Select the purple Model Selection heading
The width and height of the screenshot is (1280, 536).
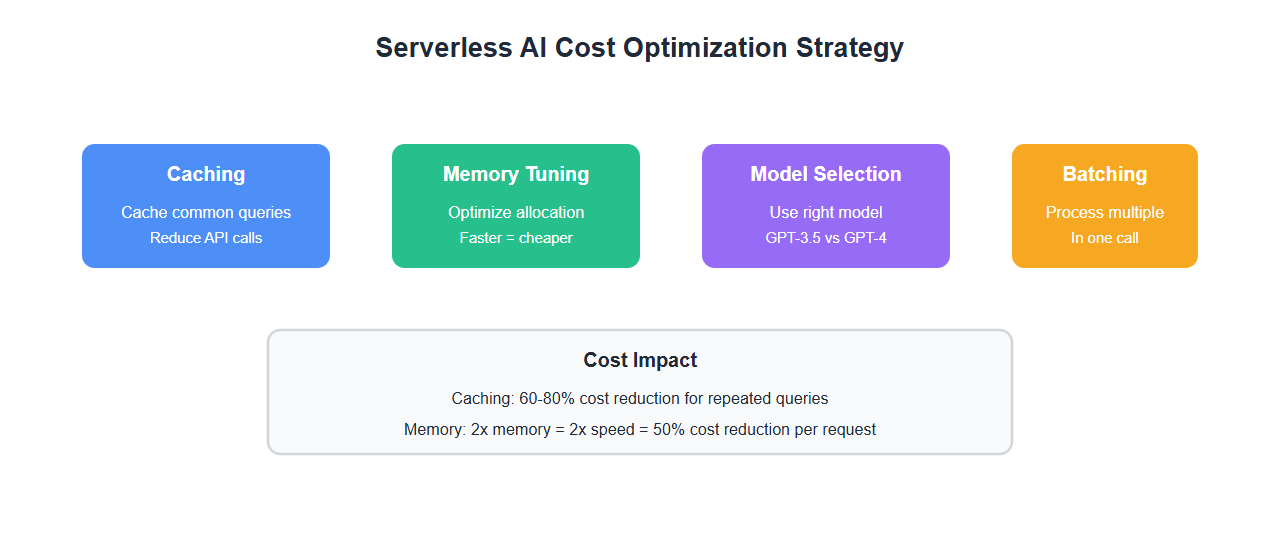pos(826,174)
